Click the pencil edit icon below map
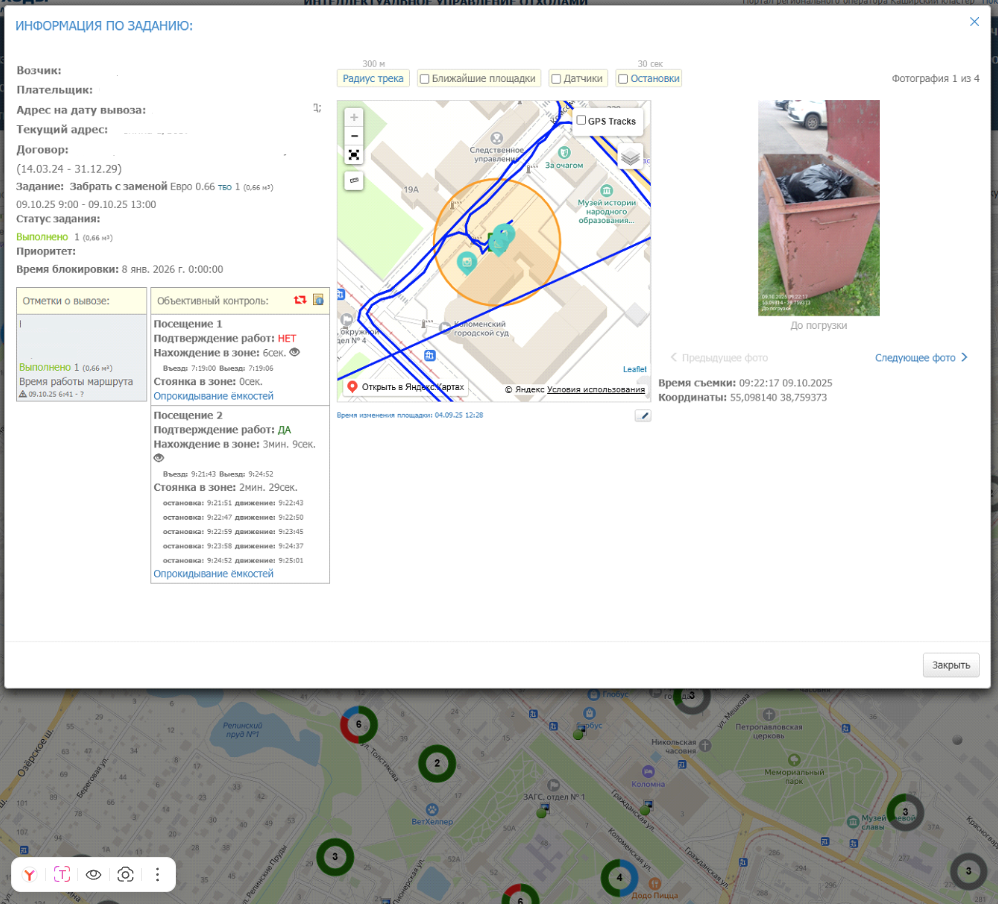This screenshot has height=905, width=998. [x=642, y=415]
